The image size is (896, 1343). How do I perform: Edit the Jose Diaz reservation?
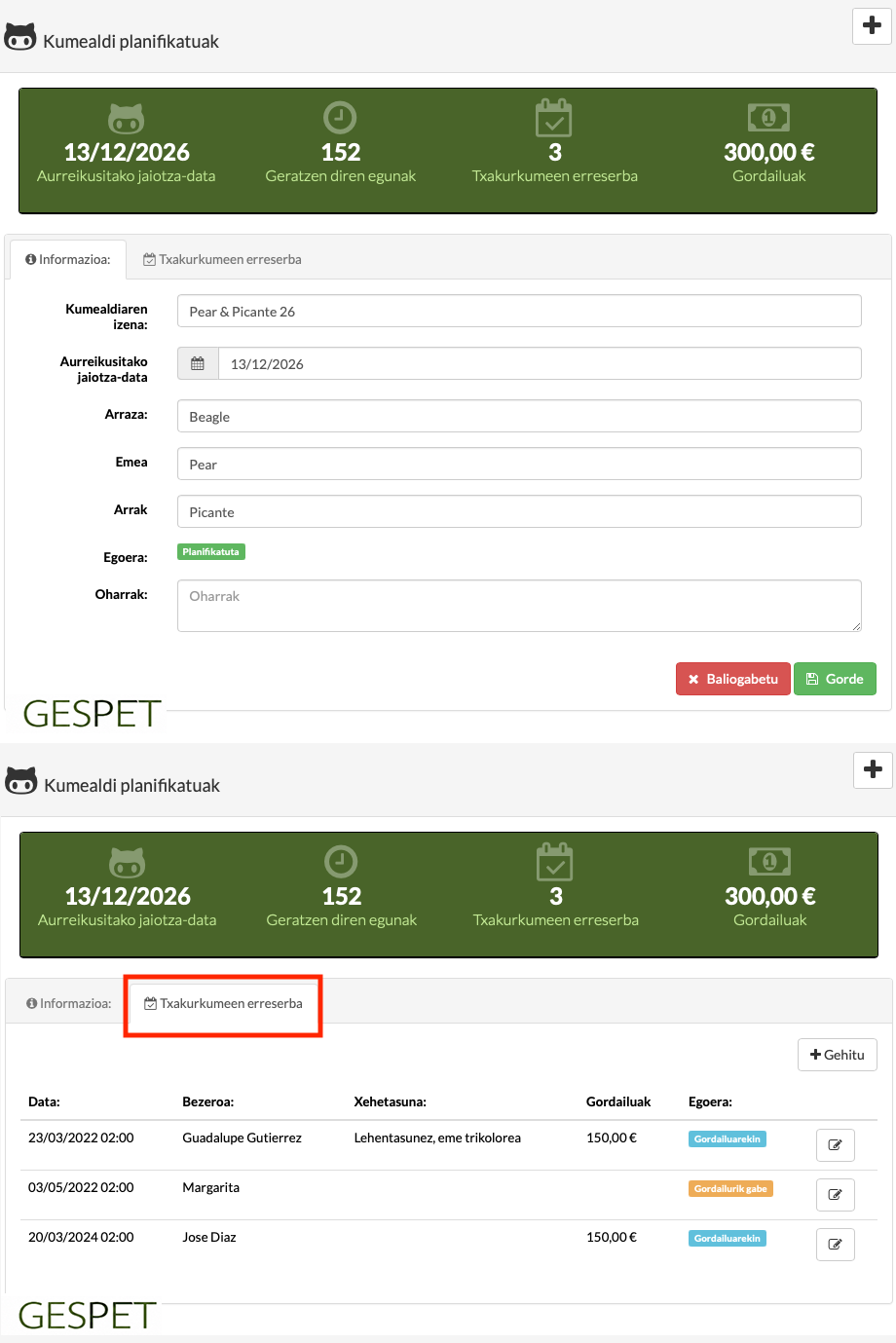pos(835,1245)
